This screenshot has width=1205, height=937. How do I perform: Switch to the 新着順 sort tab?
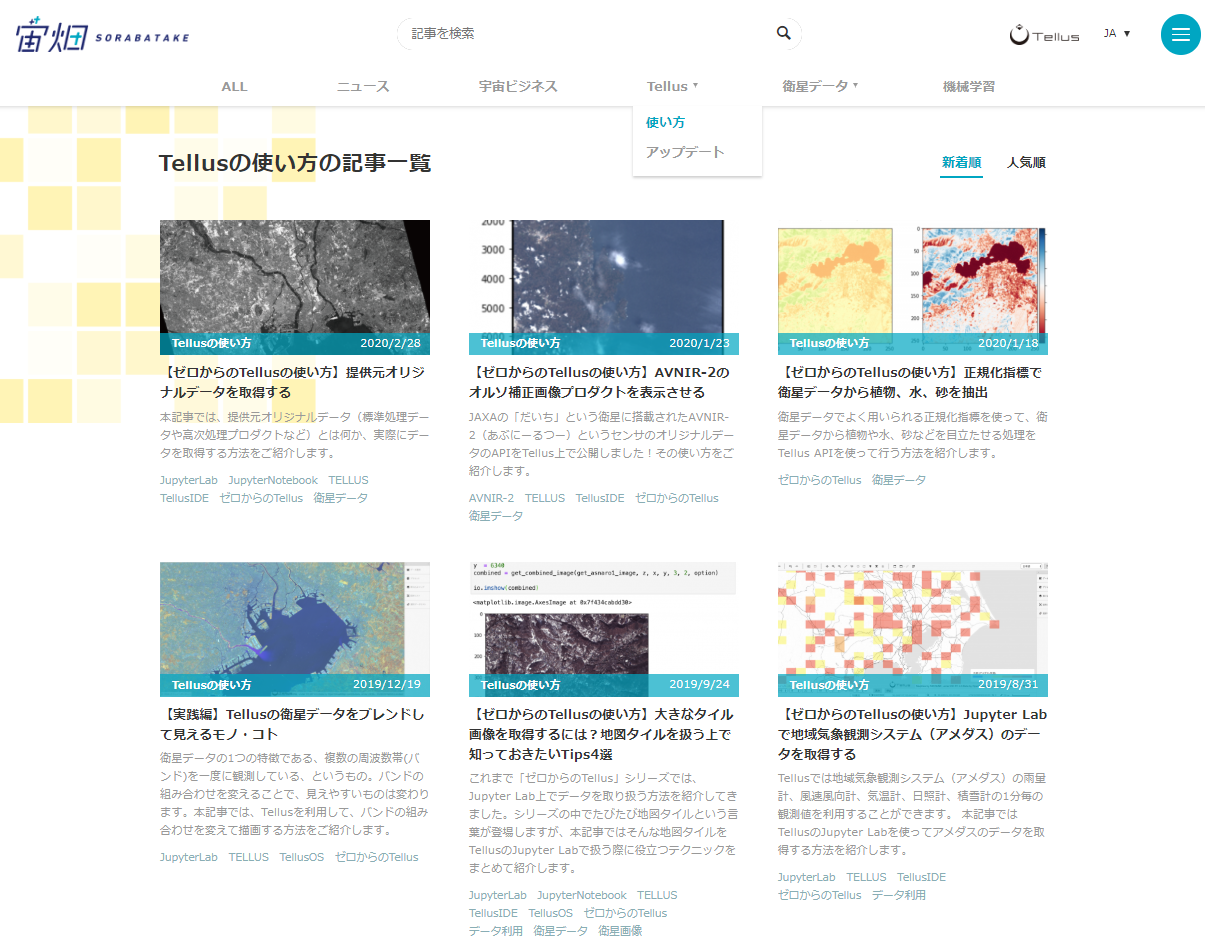click(x=961, y=162)
